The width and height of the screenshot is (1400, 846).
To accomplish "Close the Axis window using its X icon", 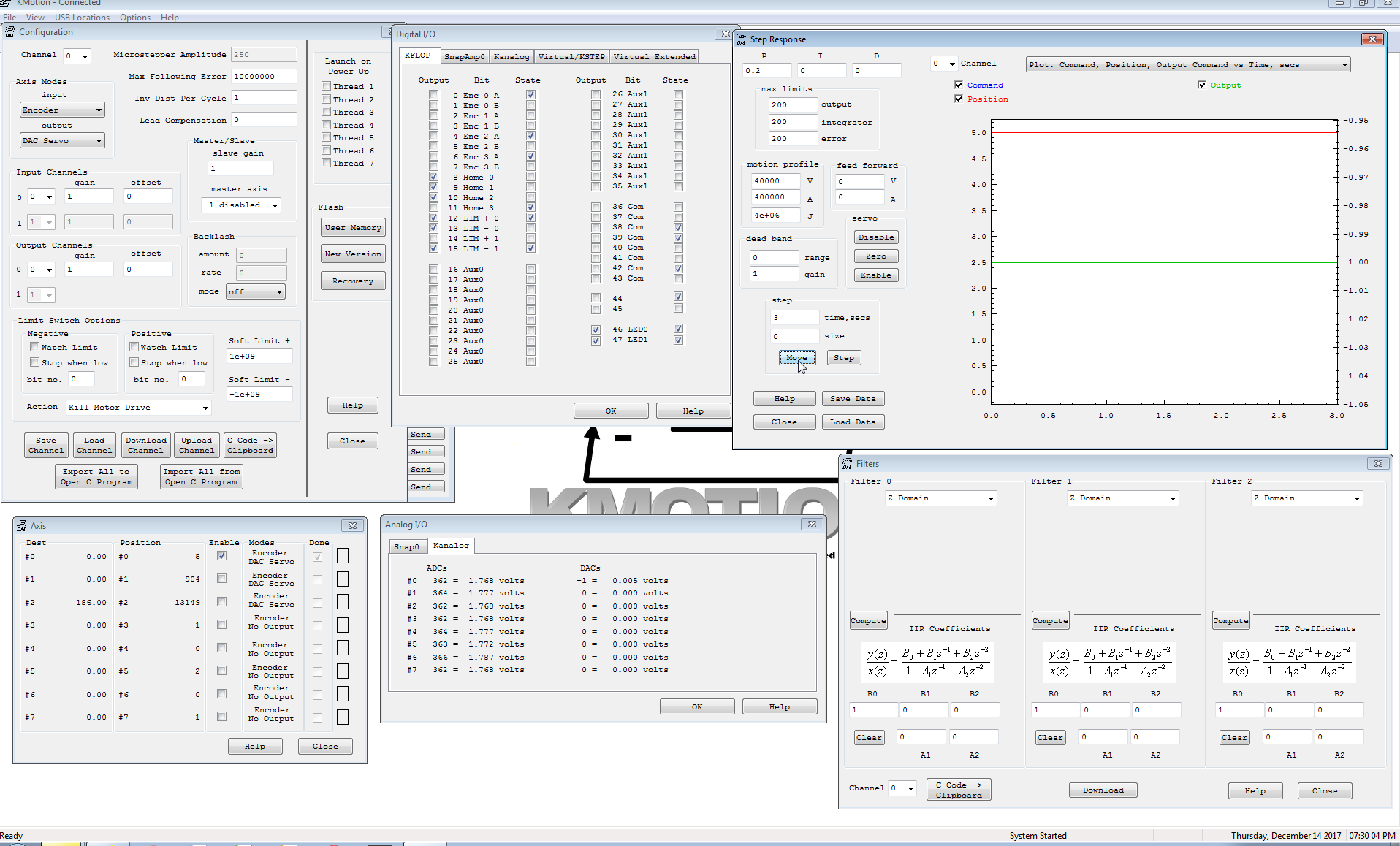I will [352, 526].
